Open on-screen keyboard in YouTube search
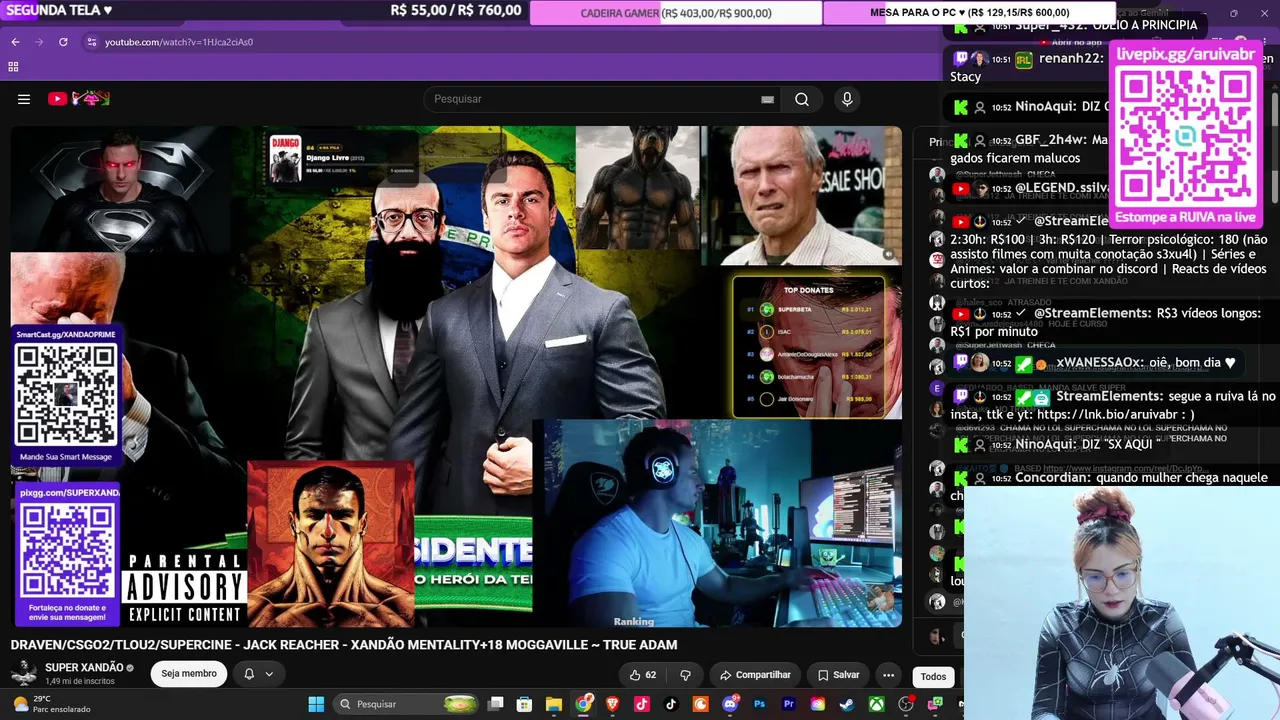This screenshot has height=720, width=1280. [x=767, y=99]
